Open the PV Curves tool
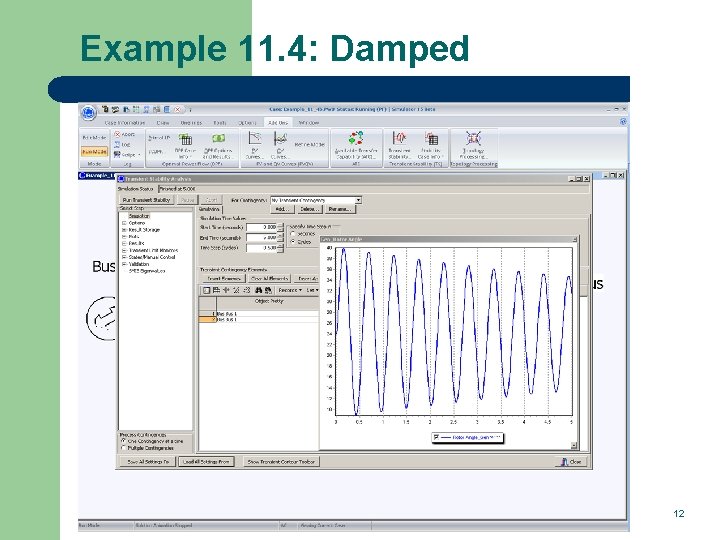 tap(254, 145)
